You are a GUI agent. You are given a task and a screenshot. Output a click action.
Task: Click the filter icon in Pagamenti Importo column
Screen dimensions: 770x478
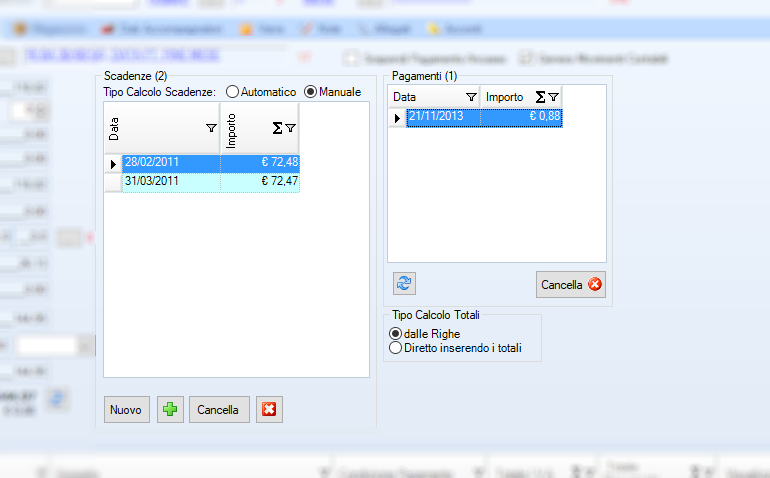(553, 97)
